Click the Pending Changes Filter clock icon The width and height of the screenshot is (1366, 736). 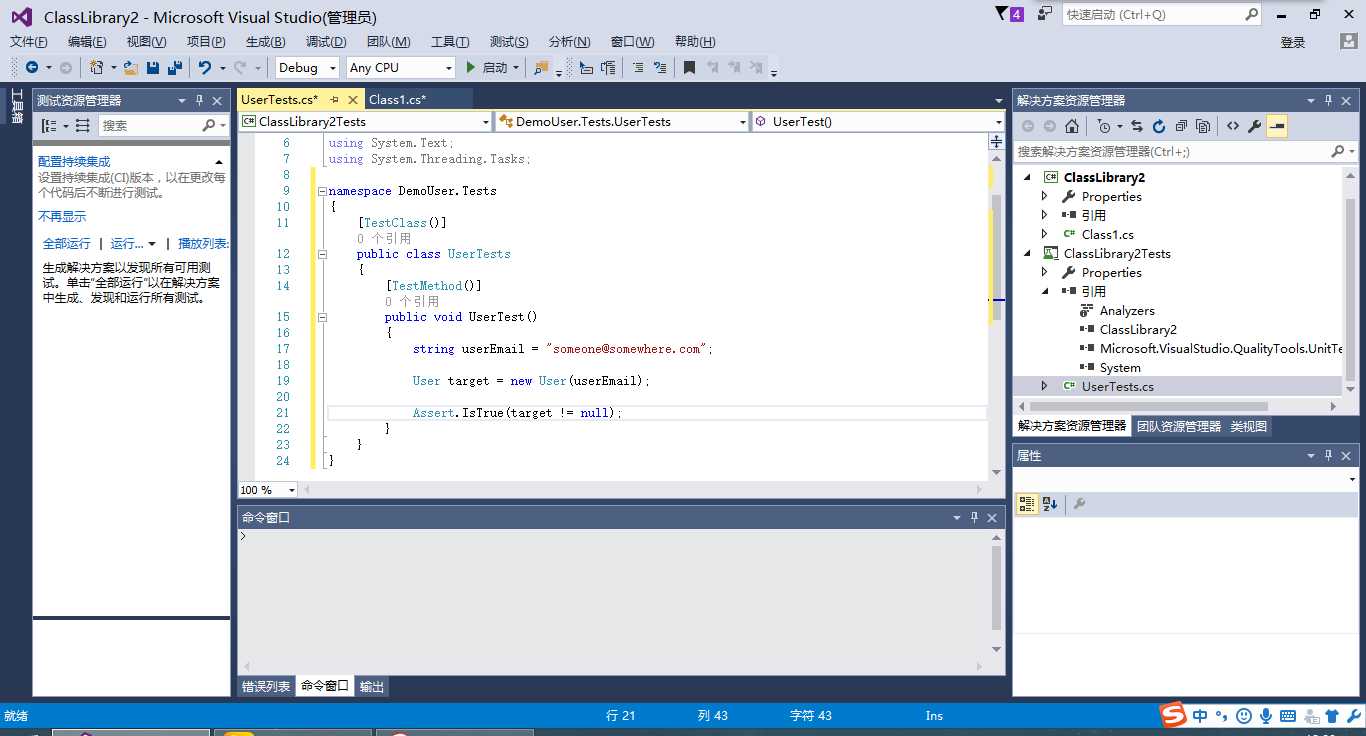click(1104, 126)
